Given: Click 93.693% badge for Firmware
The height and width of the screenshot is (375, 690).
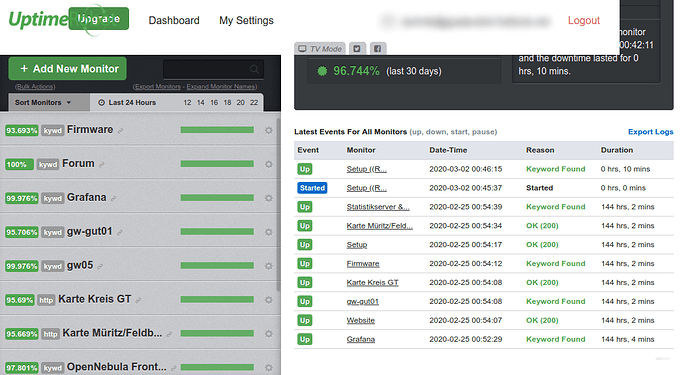Looking at the screenshot, I should (22, 131).
